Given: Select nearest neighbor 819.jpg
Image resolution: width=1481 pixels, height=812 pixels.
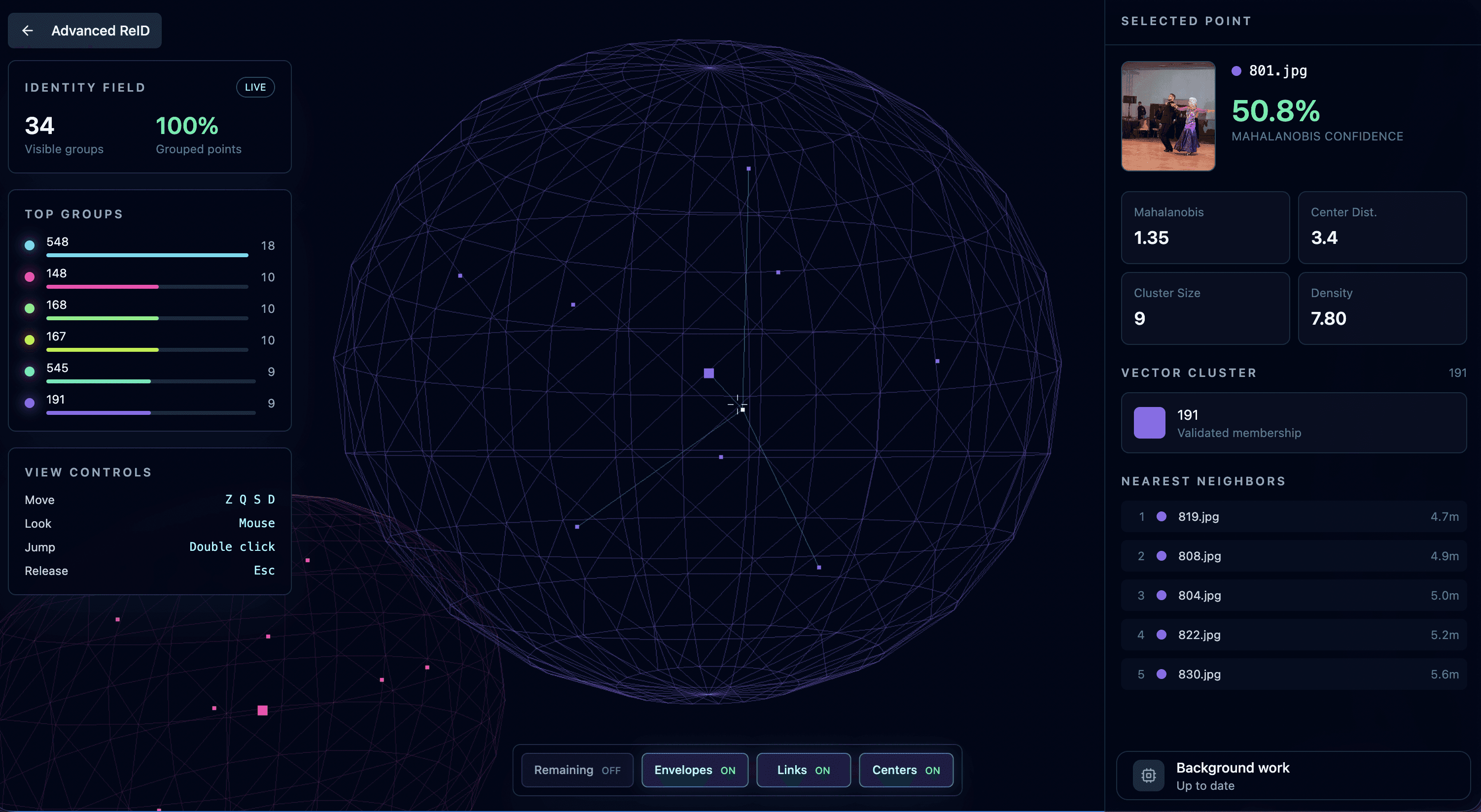Looking at the screenshot, I should [x=1294, y=516].
